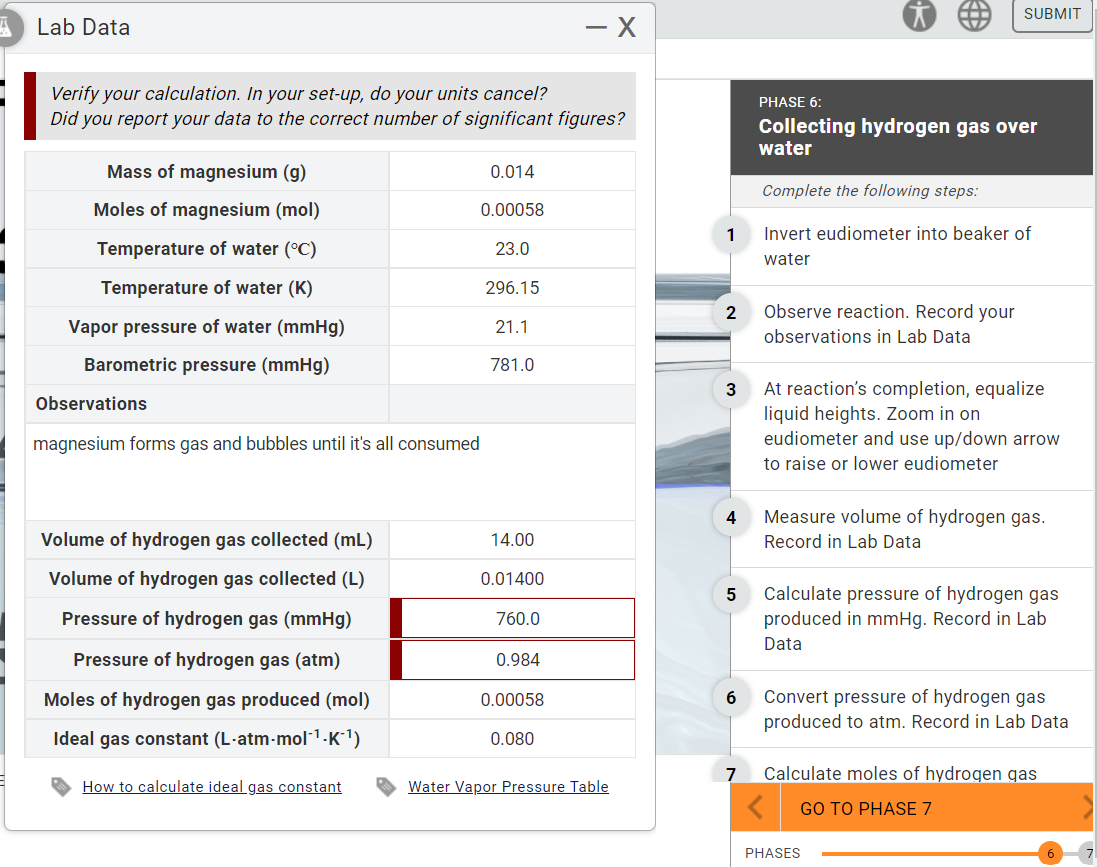Image resolution: width=1097 pixels, height=867 pixels.
Task: Click the tag icon beside Water Vapor Pressure Table
Action: [386, 786]
